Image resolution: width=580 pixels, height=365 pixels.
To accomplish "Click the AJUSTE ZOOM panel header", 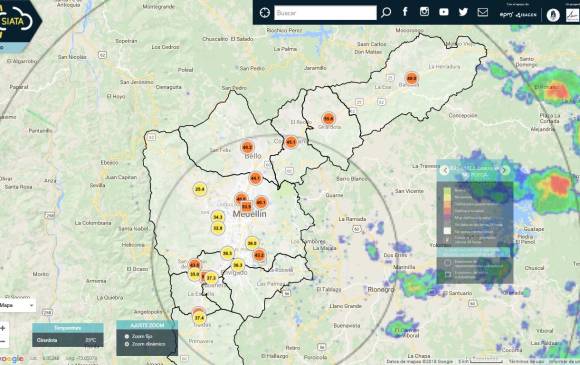I will [x=147, y=325].
